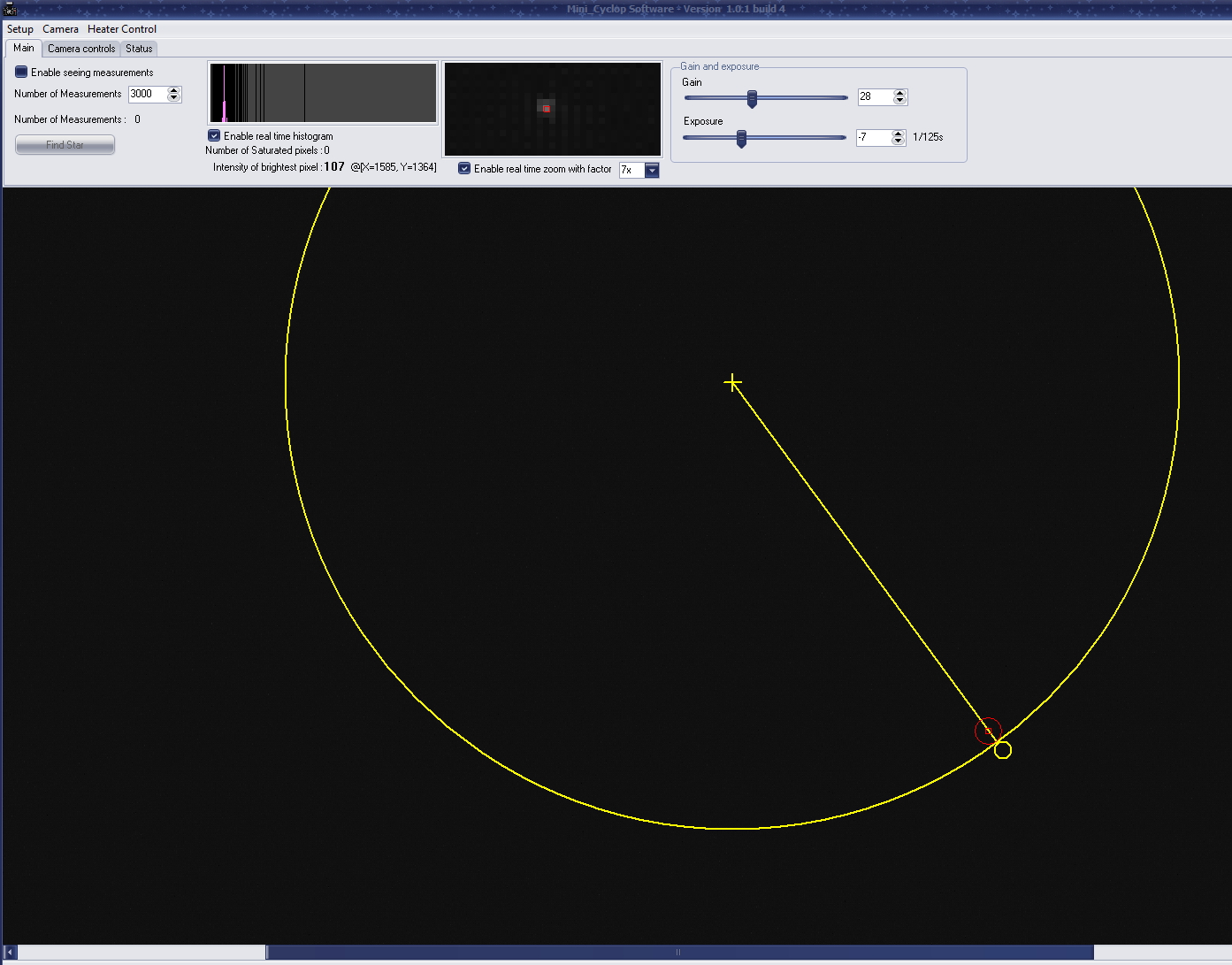The height and width of the screenshot is (965, 1232).
Task: Click the real time histogram display
Action: [323, 93]
